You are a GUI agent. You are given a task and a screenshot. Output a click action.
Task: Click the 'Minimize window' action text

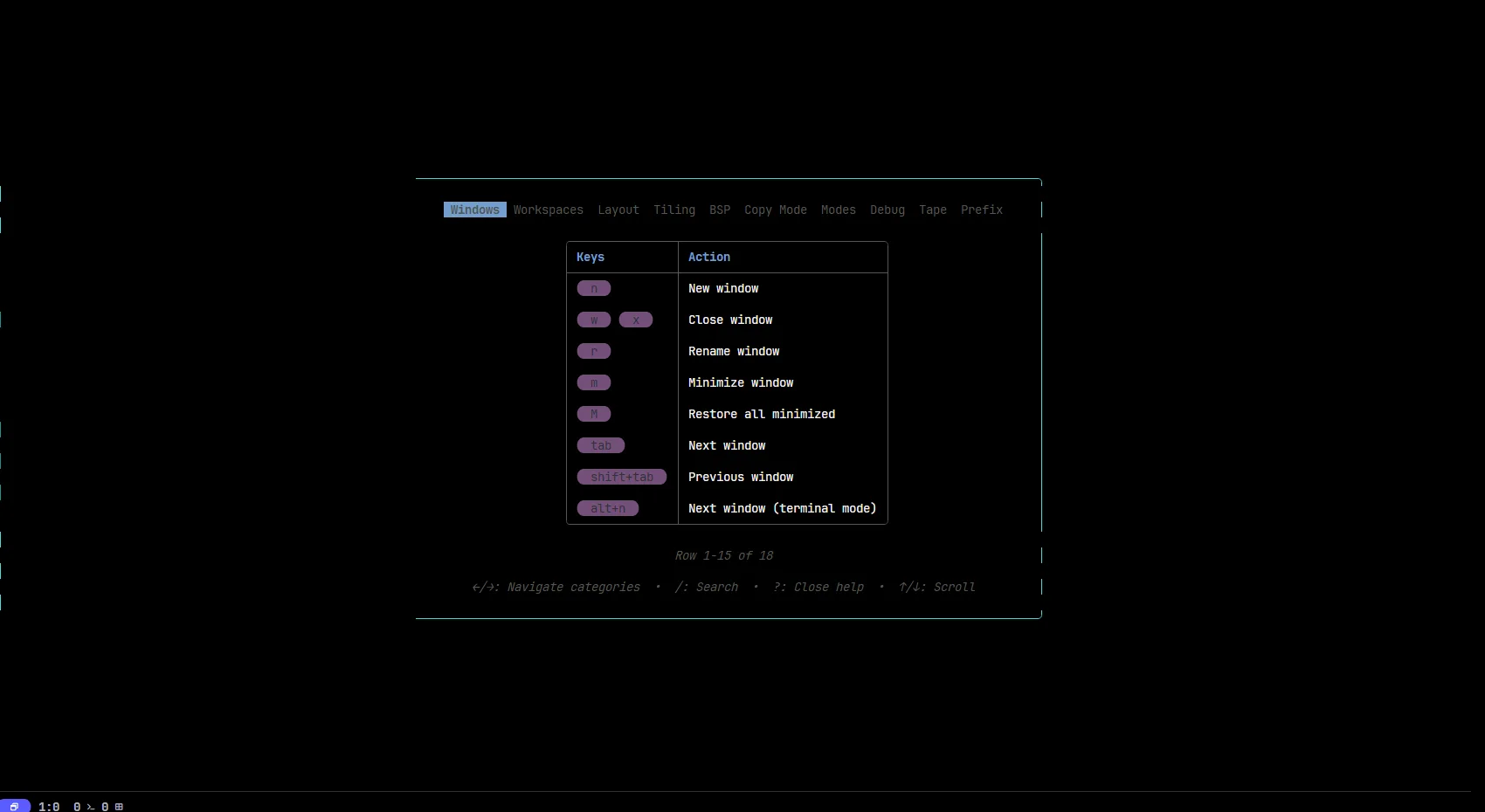click(741, 382)
